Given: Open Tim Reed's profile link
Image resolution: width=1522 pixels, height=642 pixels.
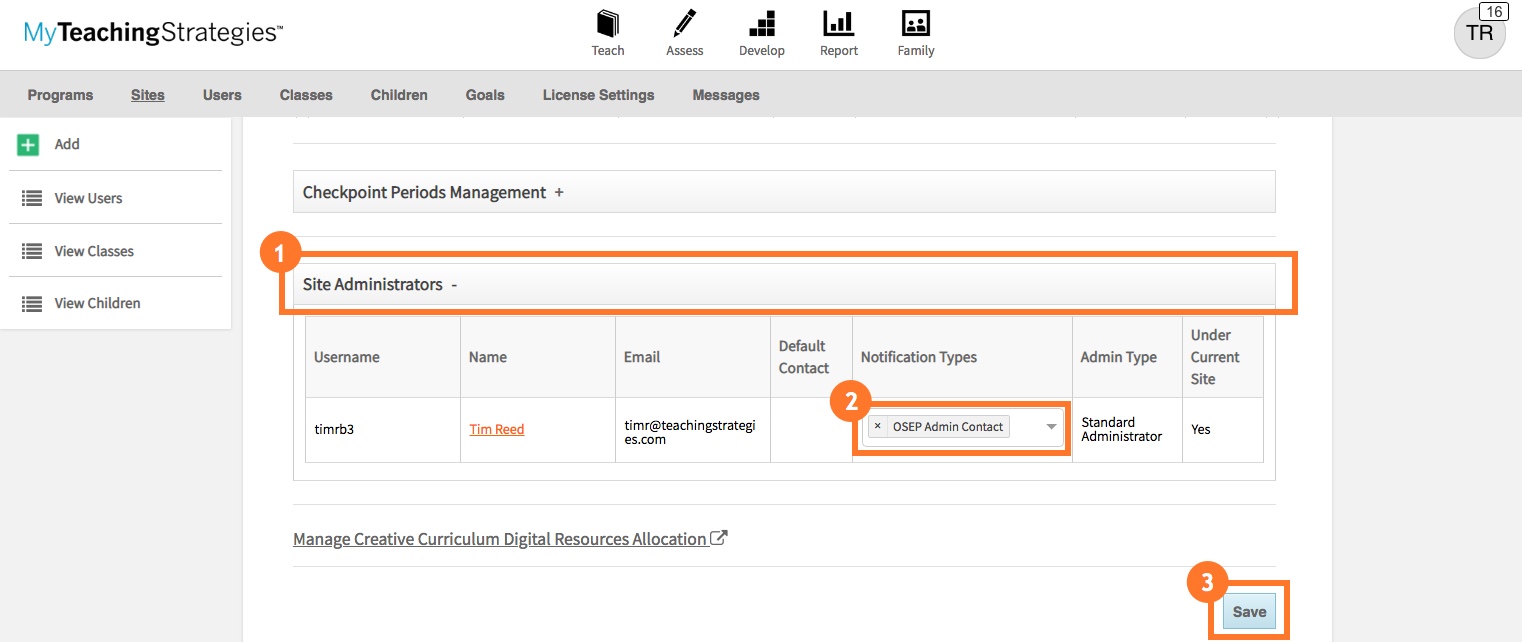Looking at the screenshot, I should [x=496, y=429].
